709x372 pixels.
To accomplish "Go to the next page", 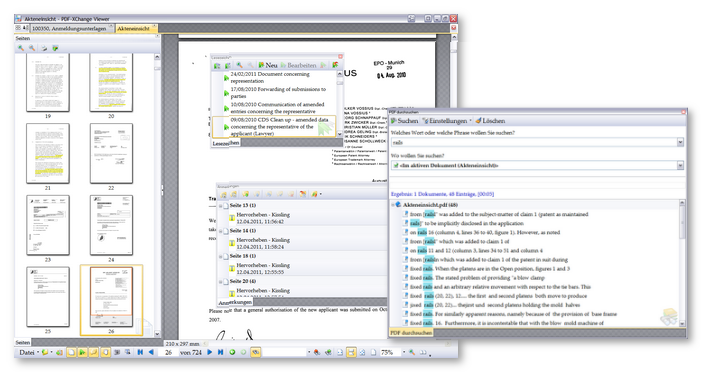I will pos(209,352).
